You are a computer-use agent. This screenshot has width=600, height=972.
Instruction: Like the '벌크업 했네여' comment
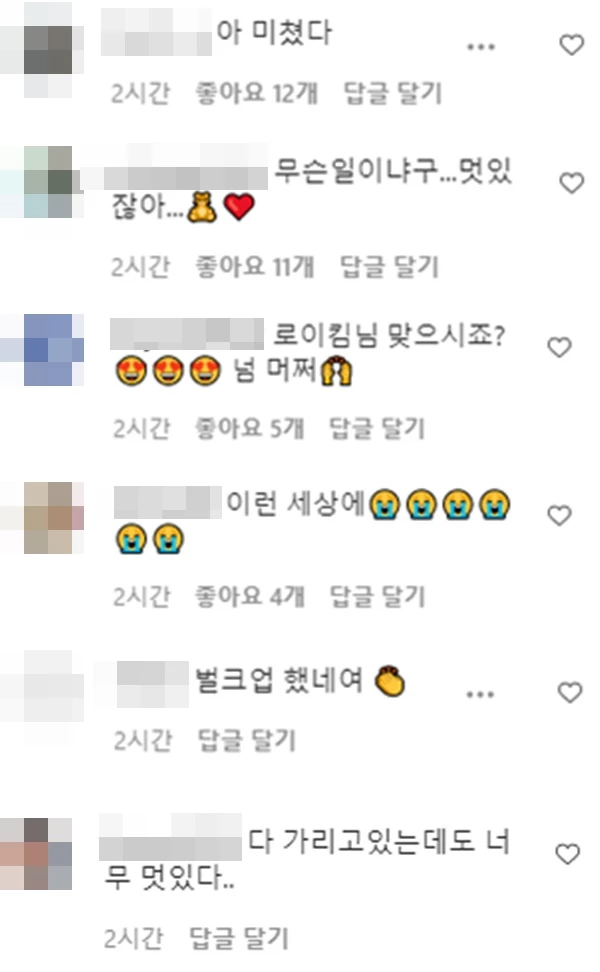click(x=570, y=692)
